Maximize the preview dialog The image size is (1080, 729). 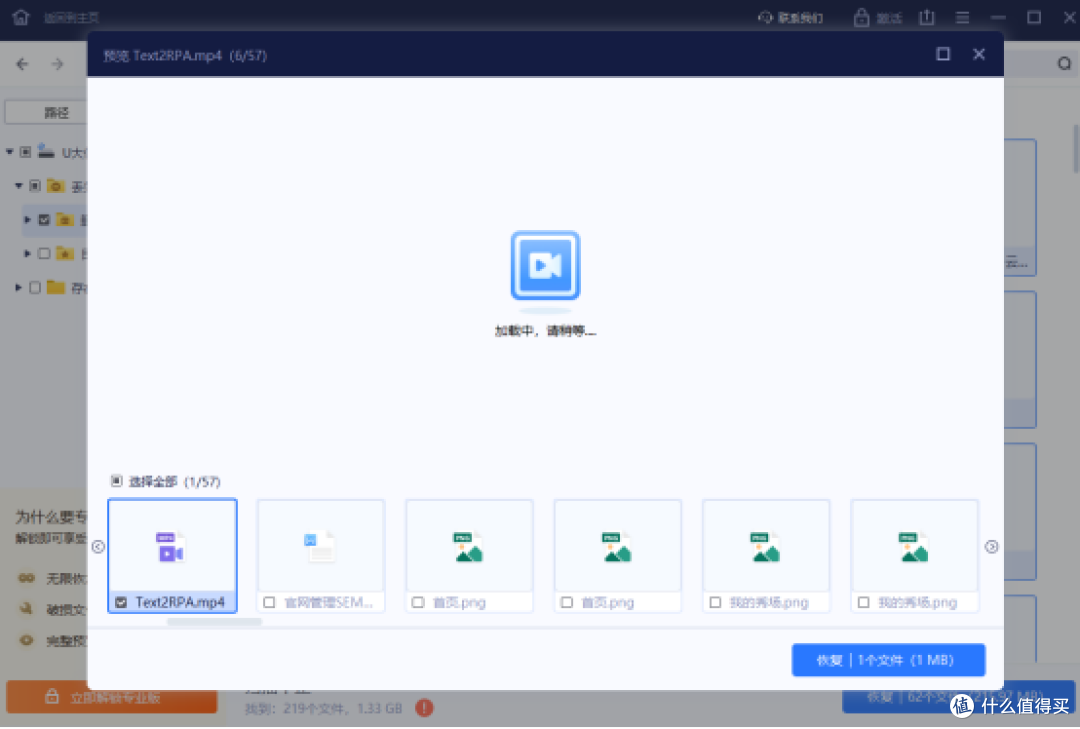coord(943,54)
